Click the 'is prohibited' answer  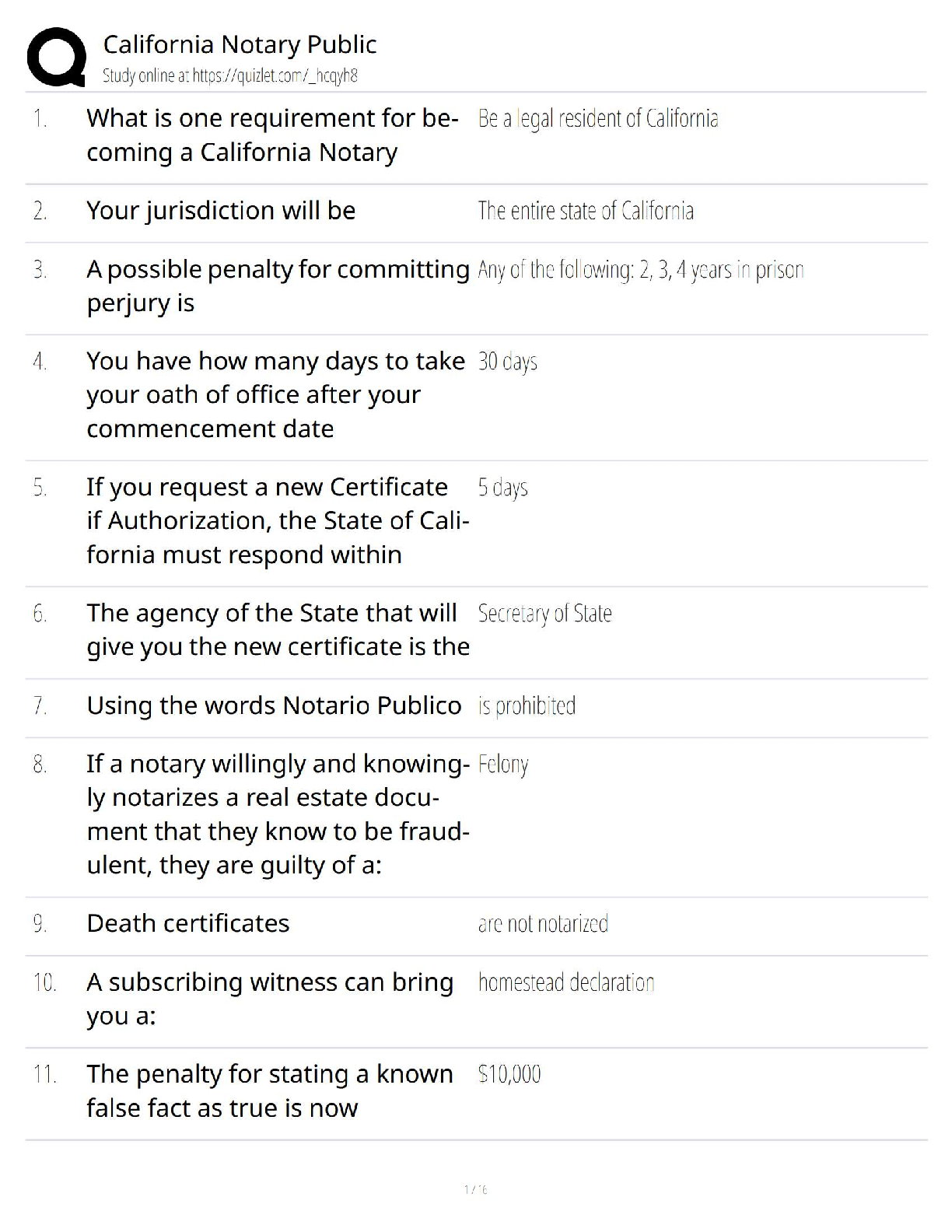coord(527,706)
